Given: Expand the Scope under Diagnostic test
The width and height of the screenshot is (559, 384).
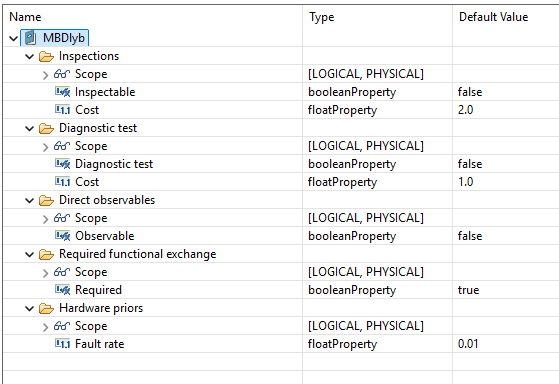Looking at the screenshot, I should tap(45, 147).
